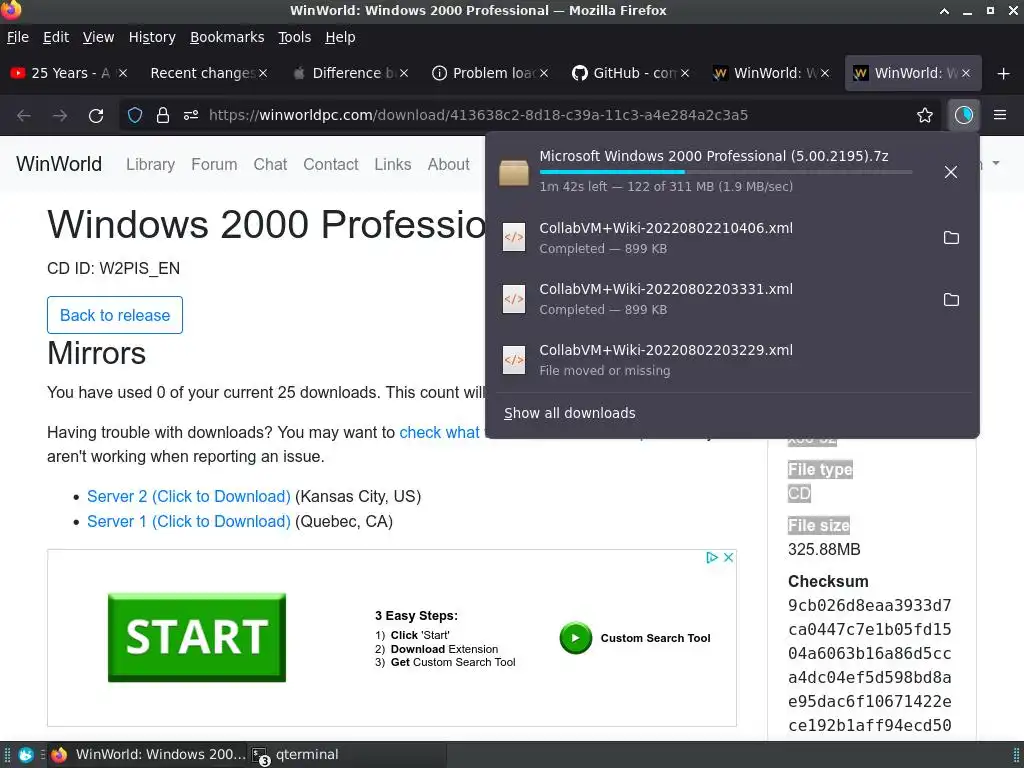The height and width of the screenshot is (768, 1024).
Task: Close the 'Problem loading' tab
Action: pyautogui.click(x=544, y=73)
